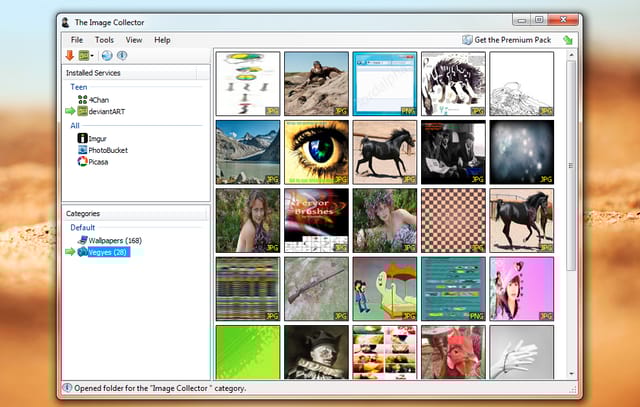Open the PNG window screenshot thumbnail
The width and height of the screenshot is (640, 407).
pyautogui.click(x=385, y=84)
